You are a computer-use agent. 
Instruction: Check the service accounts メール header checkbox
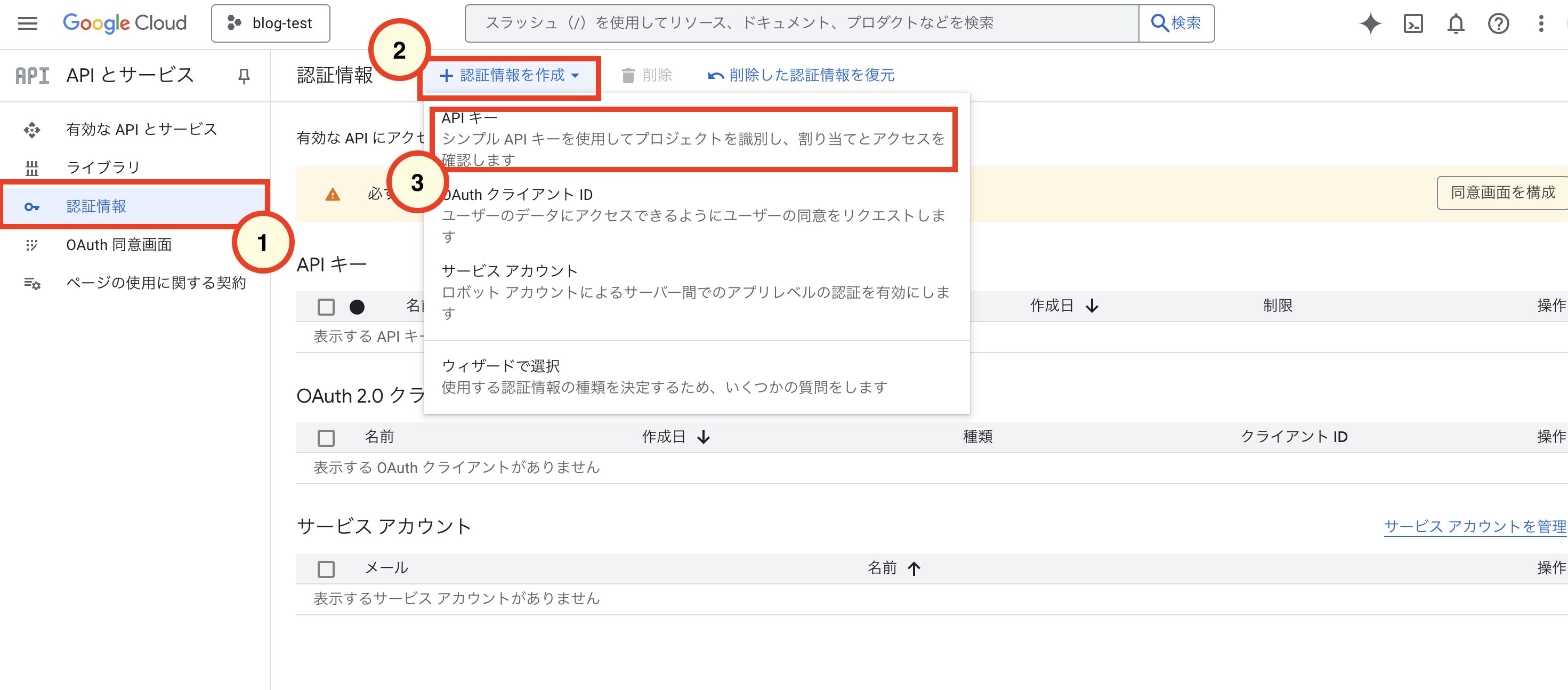pos(326,569)
